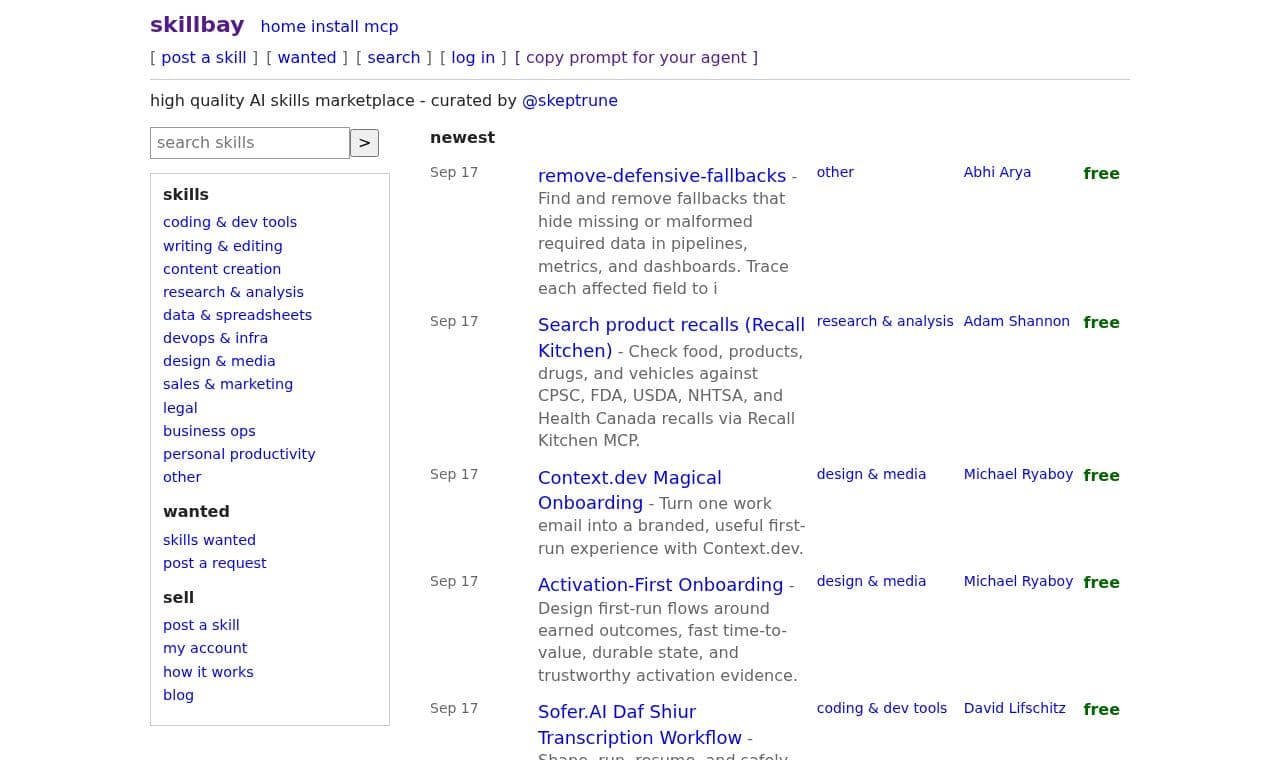Open my account page
Screen dimensions: 1280x760
pos(205,648)
